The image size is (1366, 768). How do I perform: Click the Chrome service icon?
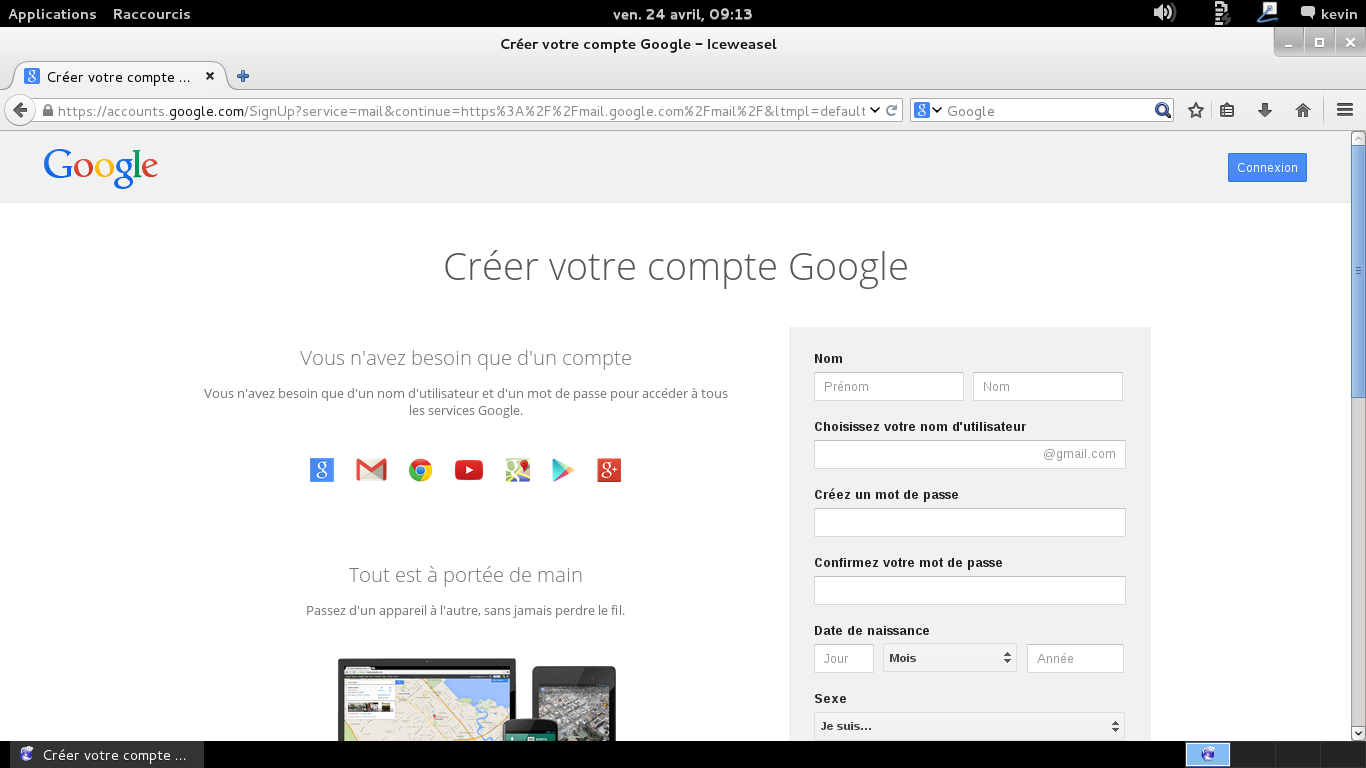tap(420, 470)
